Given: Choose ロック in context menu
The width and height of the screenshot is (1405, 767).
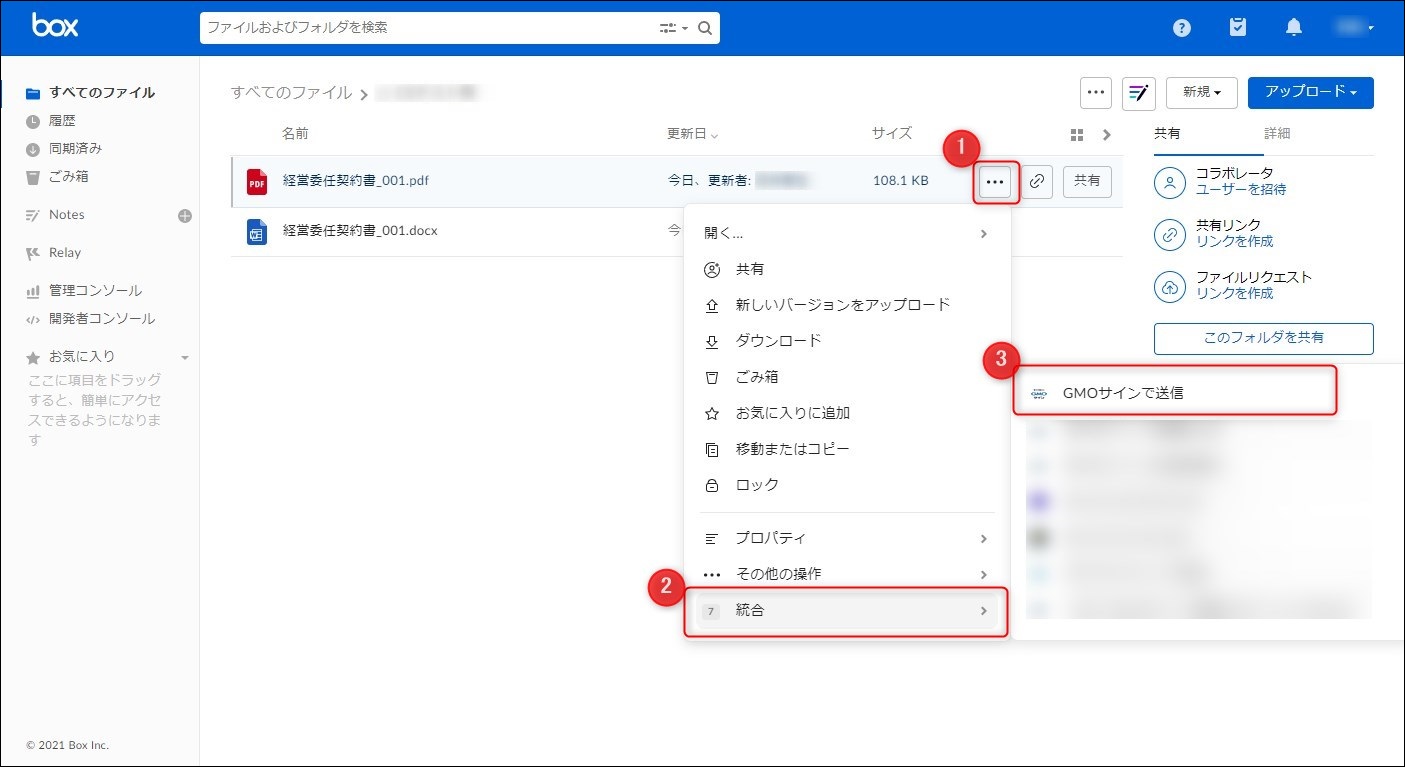Looking at the screenshot, I should pos(846,485).
